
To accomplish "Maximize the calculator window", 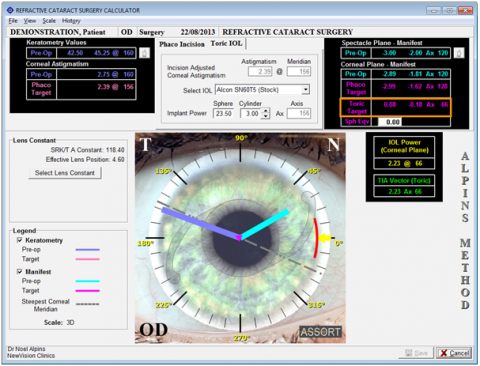I will click(x=449, y=11).
